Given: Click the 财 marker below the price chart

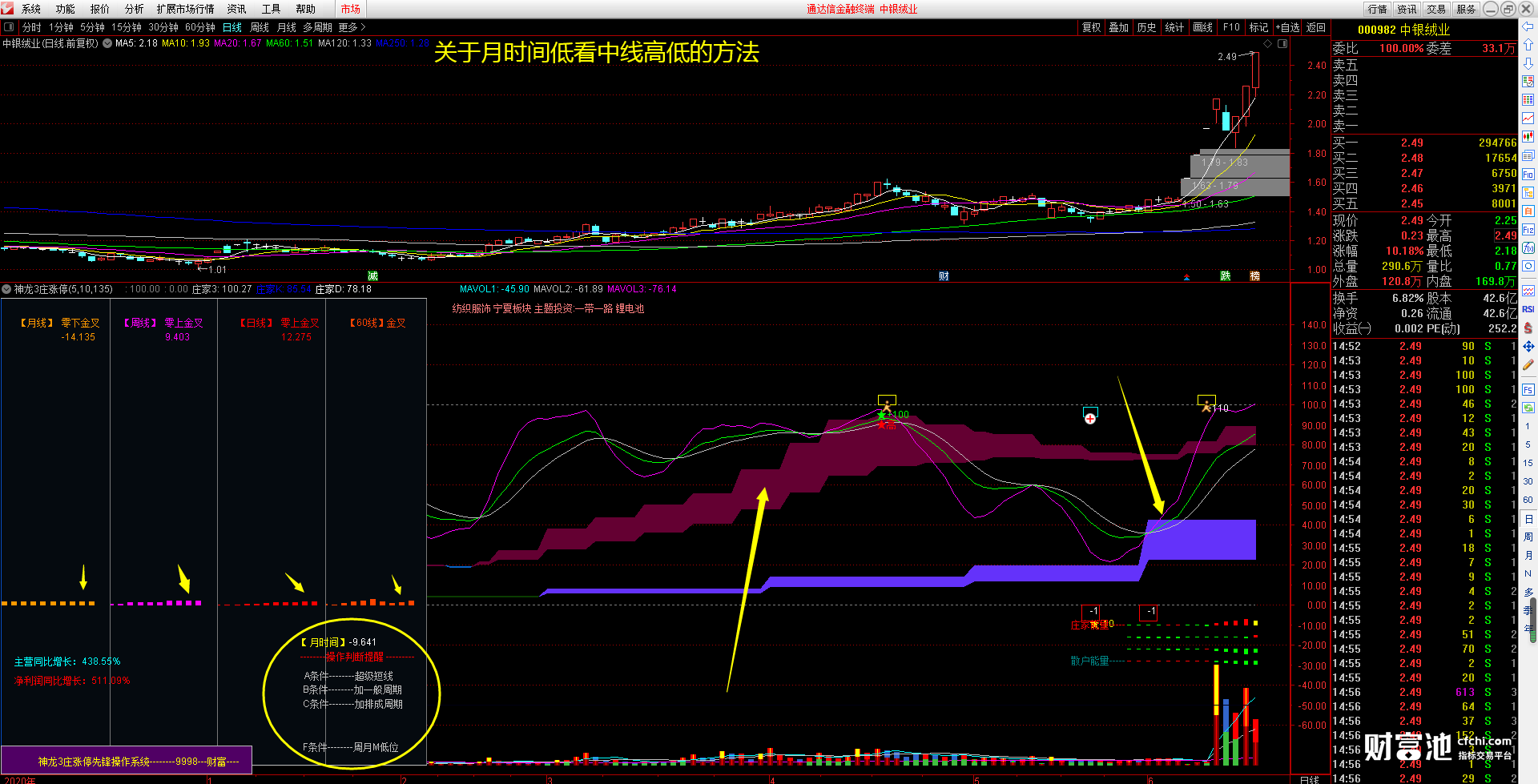Looking at the screenshot, I should [944, 276].
